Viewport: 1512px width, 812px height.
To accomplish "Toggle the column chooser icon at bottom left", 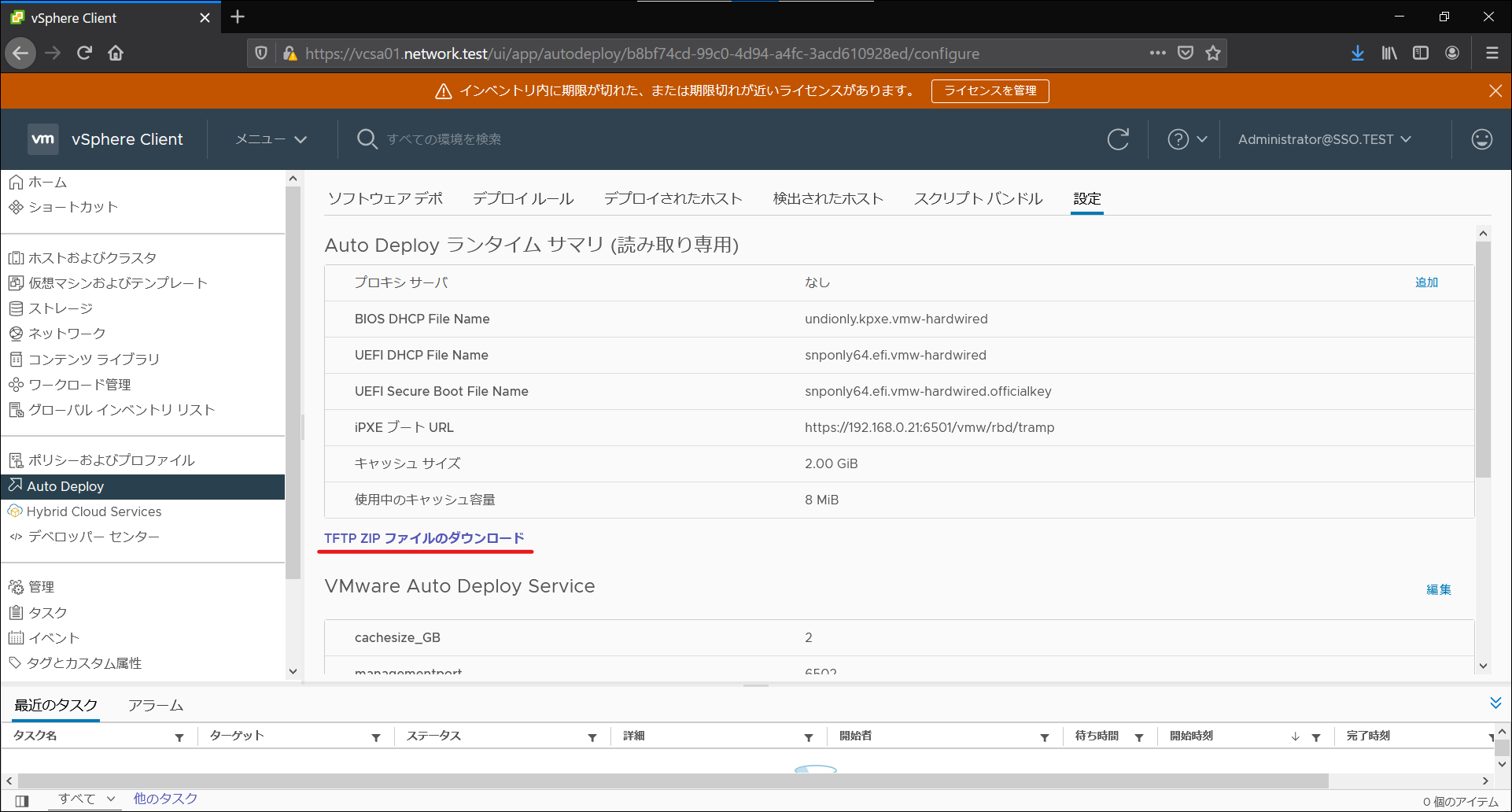I will tap(22, 801).
